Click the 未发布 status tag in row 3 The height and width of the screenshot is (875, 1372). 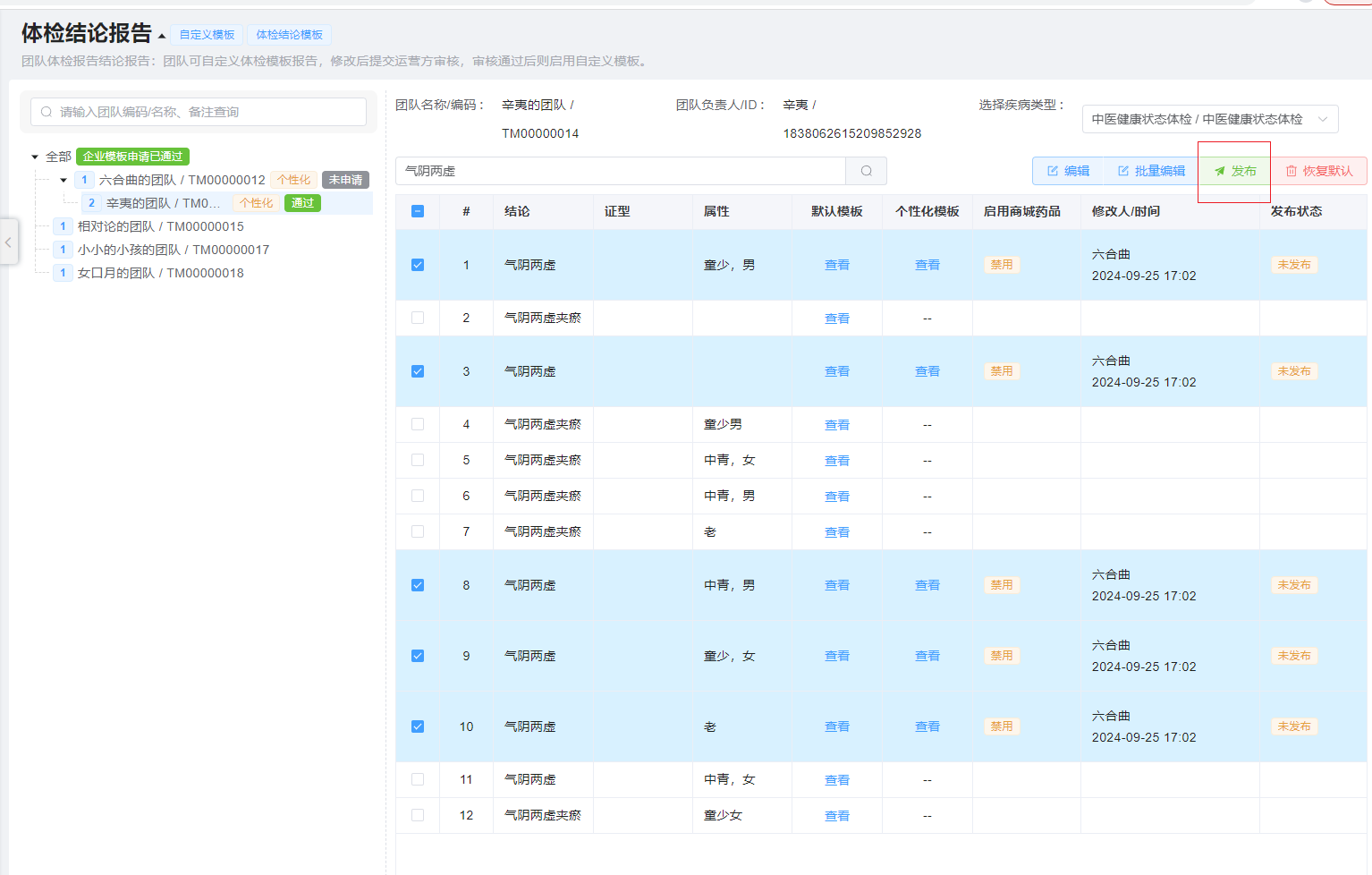[x=1294, y=371]
